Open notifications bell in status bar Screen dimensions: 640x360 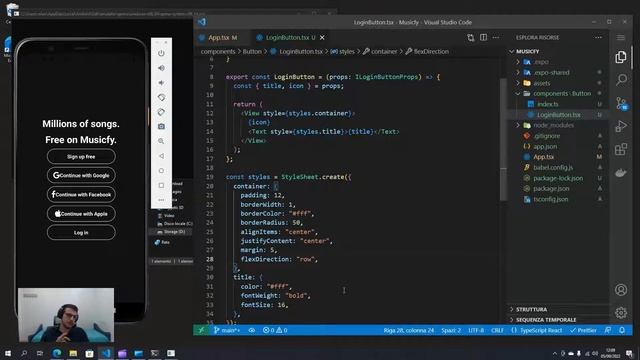click(622, 330)
